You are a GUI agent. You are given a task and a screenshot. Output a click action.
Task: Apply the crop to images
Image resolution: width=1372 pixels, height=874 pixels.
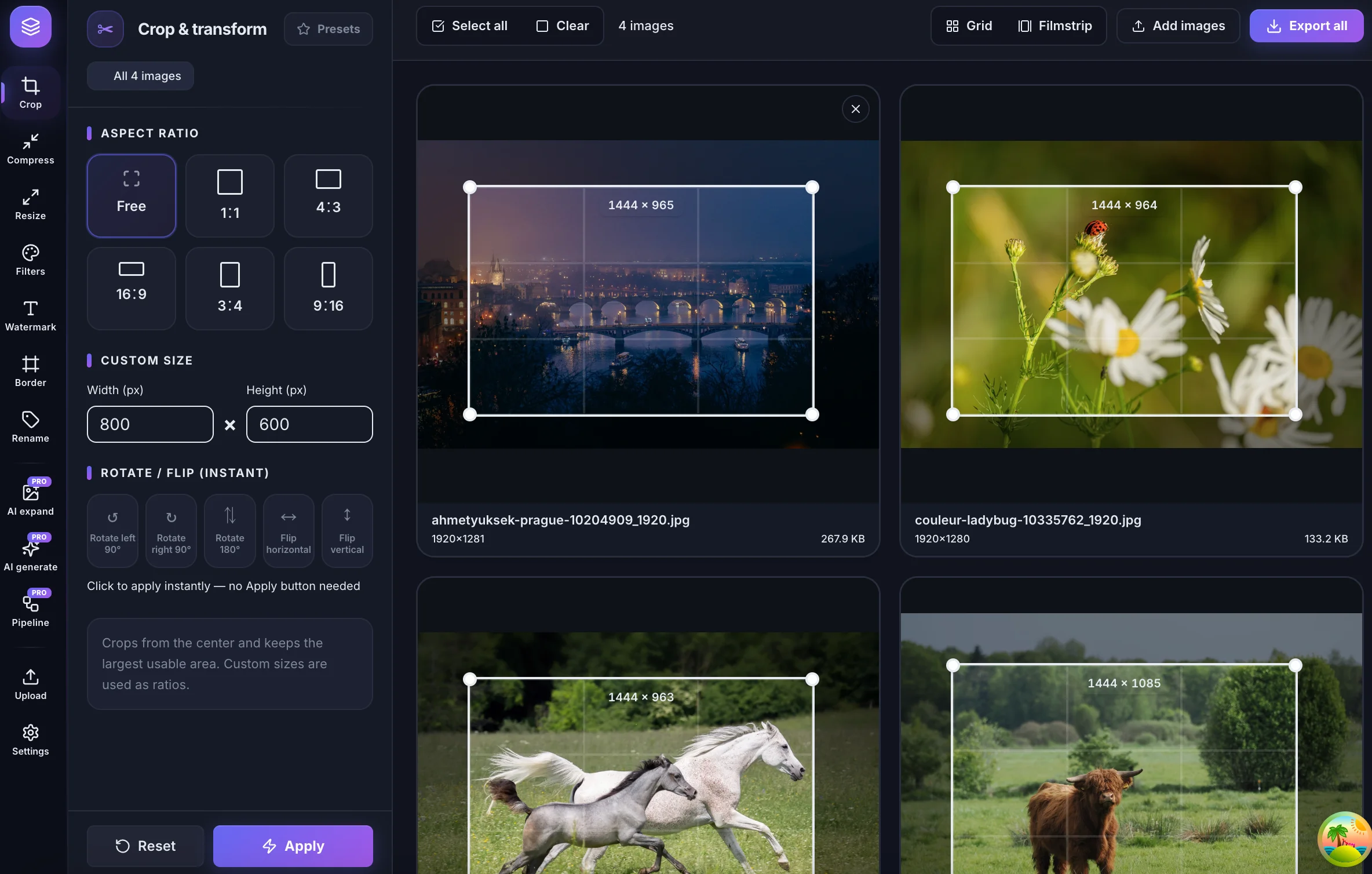click(293, 846)
